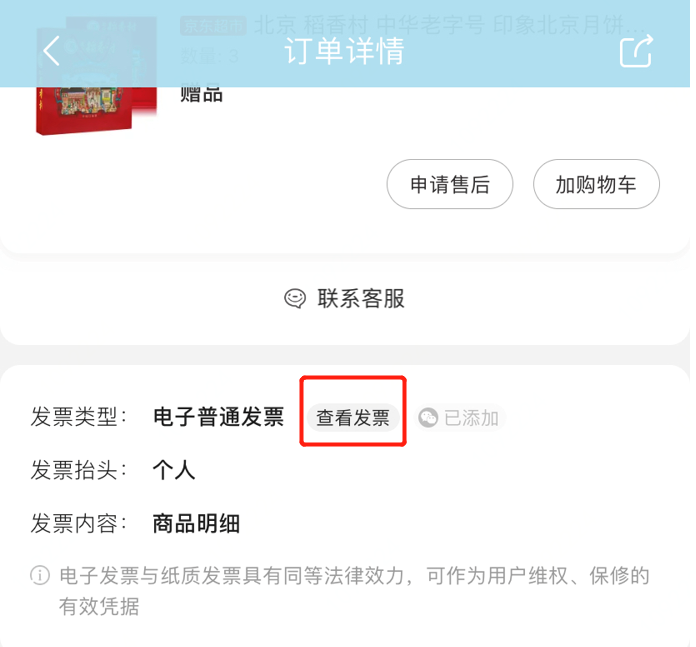
Task: Tap the electronic invoice legal notice text
Action: point(354,591)
